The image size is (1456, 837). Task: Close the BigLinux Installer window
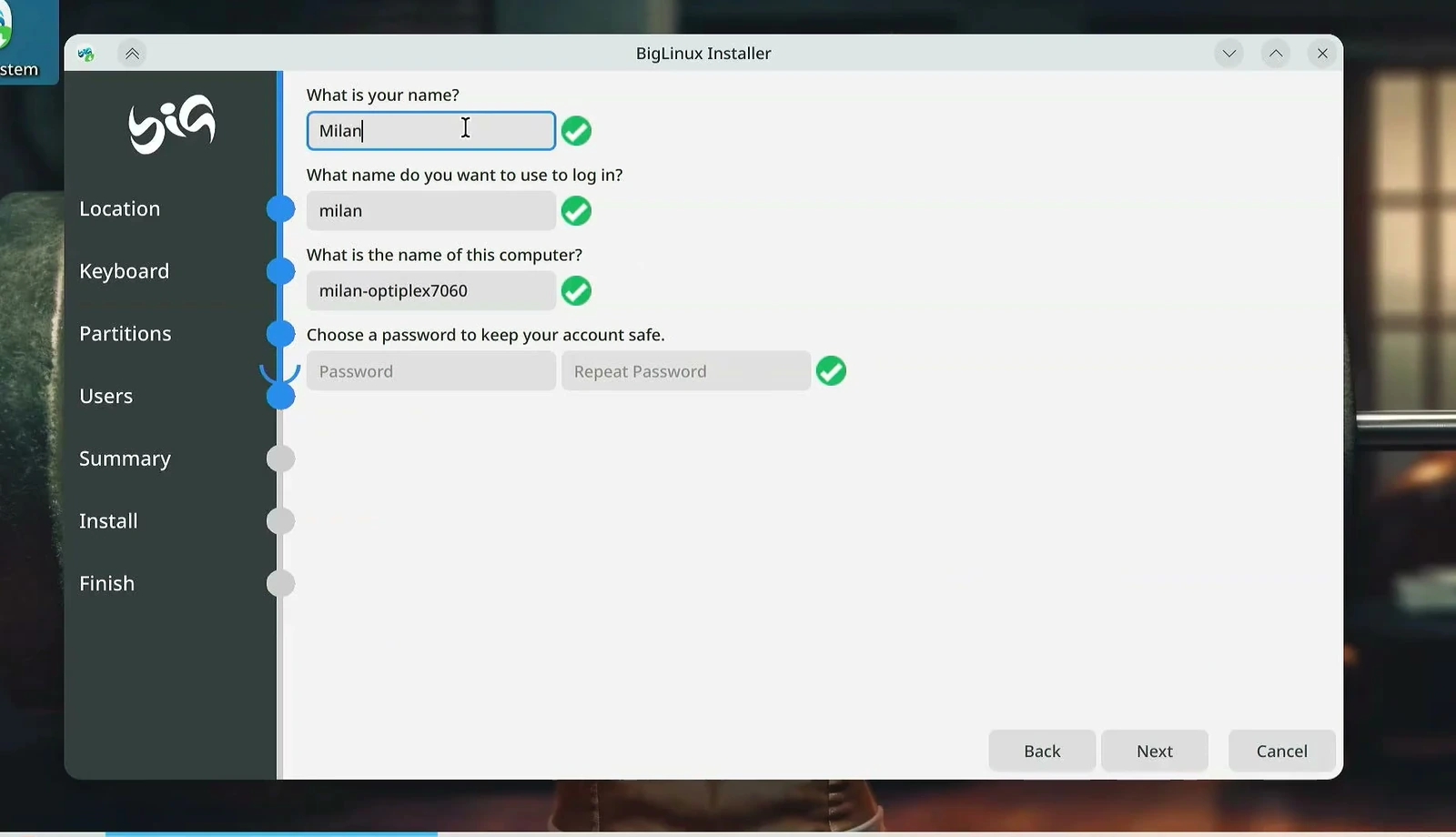pyautogui.click(x=1322, y=54)
